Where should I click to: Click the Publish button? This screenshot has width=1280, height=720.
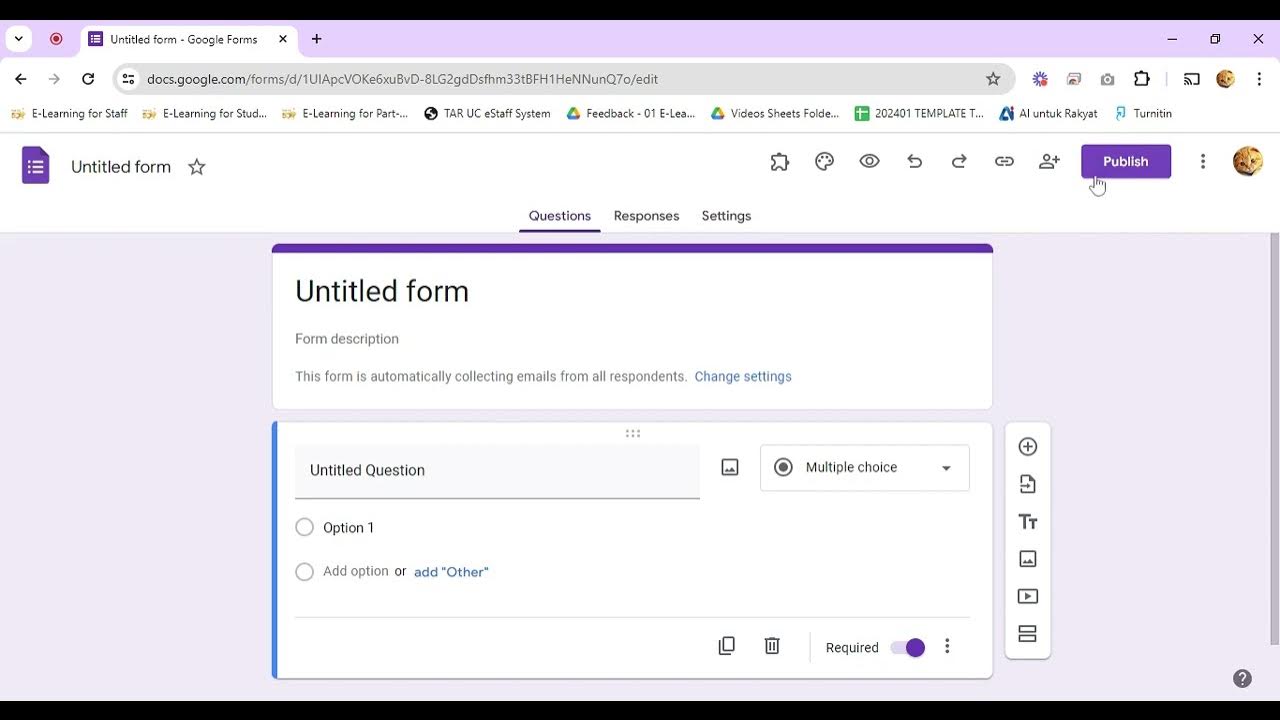tap(1125, 162)
